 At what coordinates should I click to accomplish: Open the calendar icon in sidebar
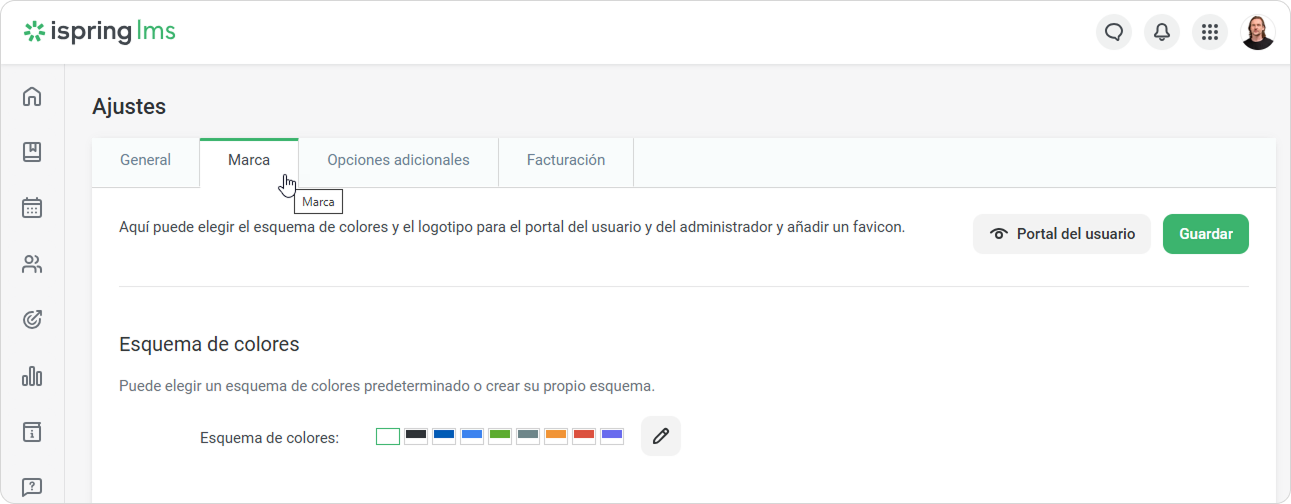tap(32, 208)
